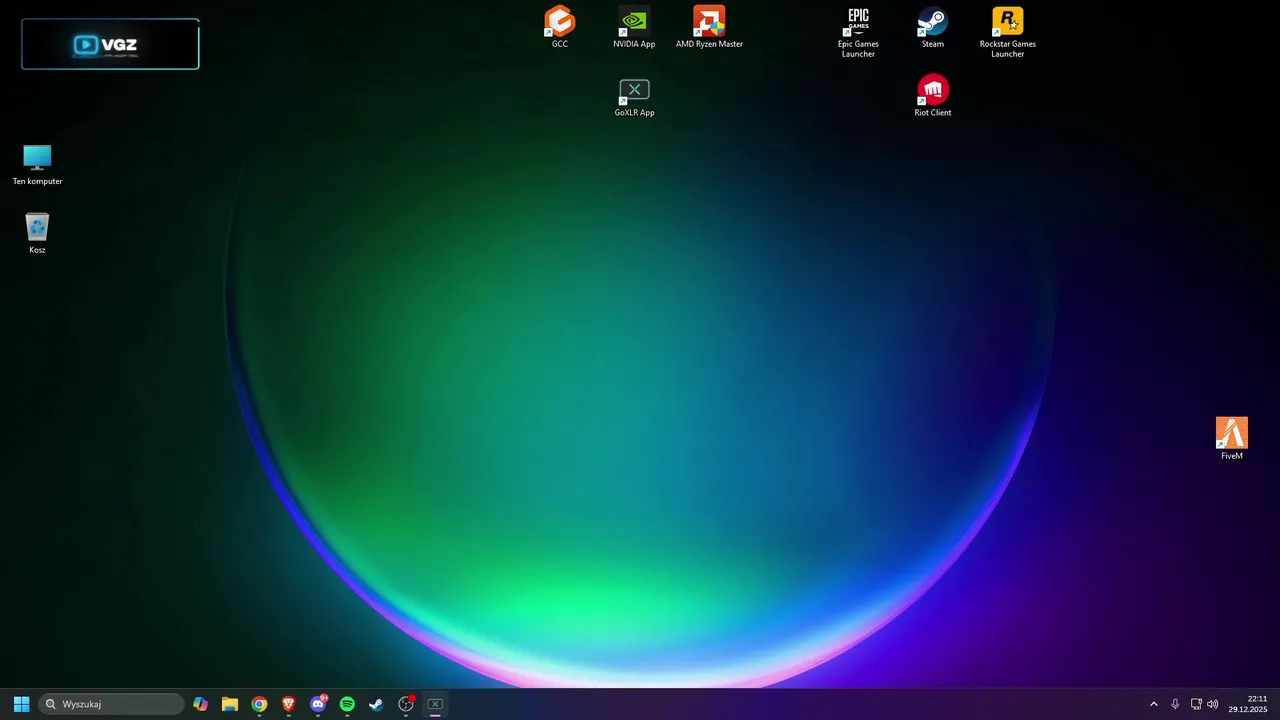Select the Ten komputer desktop icon
Screen dimensions: 1280x720
point(37,165)
